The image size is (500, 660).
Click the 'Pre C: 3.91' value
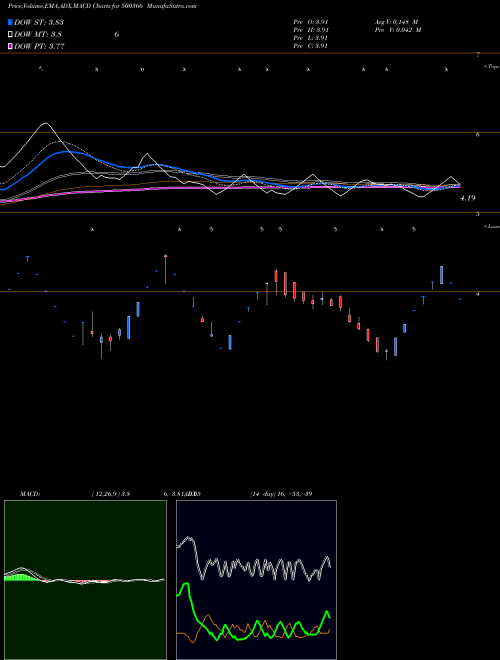click(x=311, y=46)
